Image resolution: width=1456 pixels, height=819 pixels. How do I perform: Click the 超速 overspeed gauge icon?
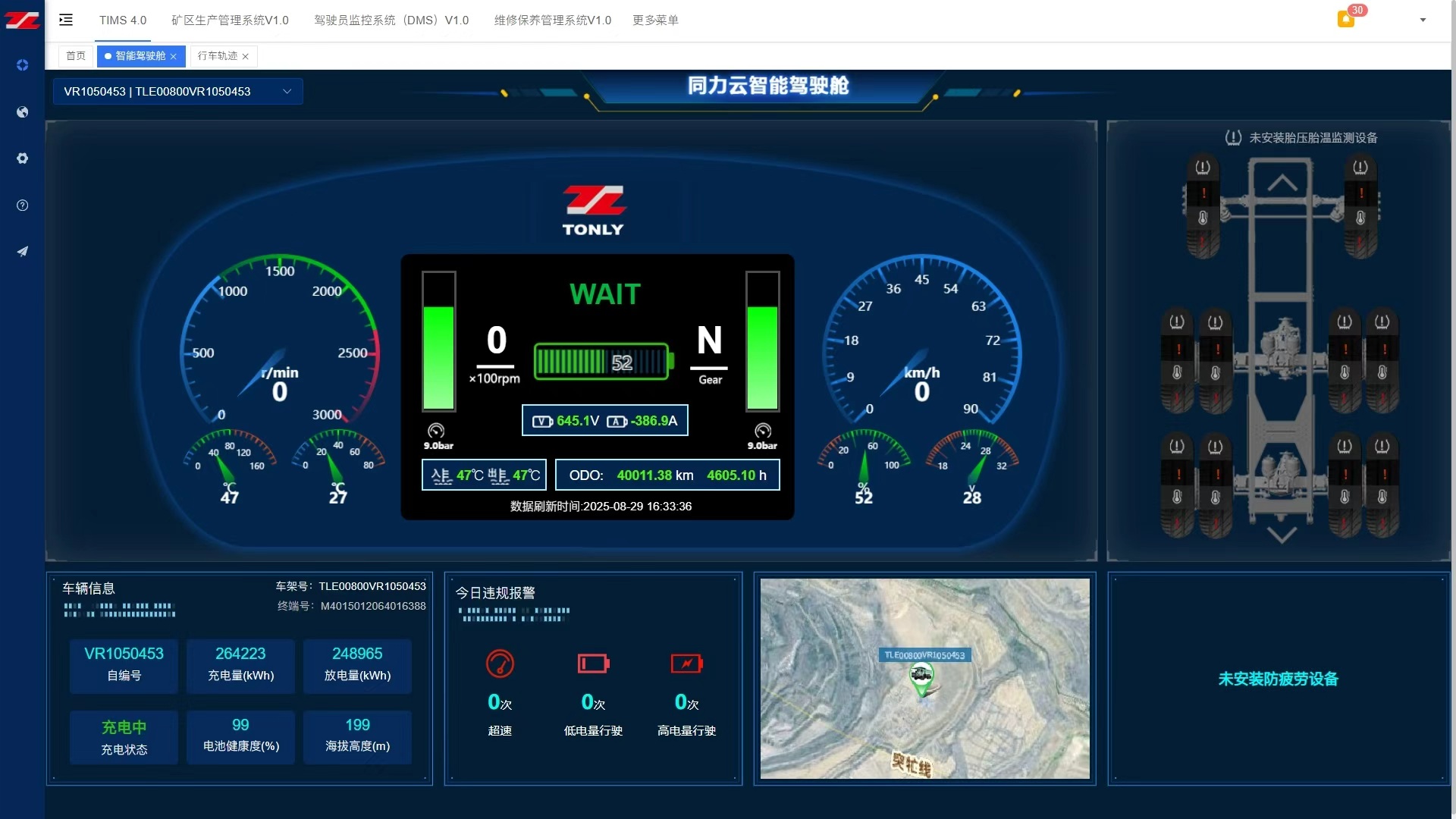point(500,664)
